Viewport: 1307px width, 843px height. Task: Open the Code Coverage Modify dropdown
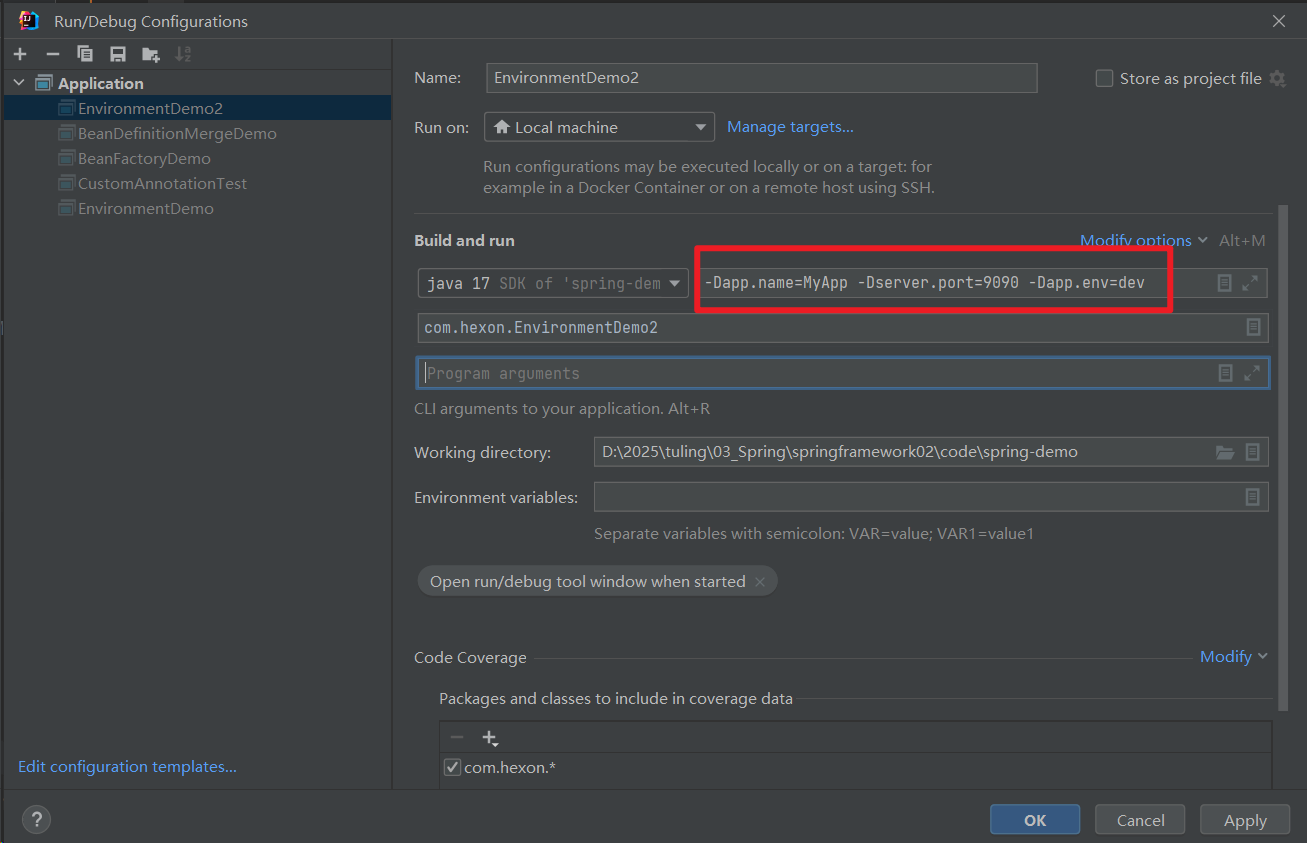click(x=1233, y=656)
